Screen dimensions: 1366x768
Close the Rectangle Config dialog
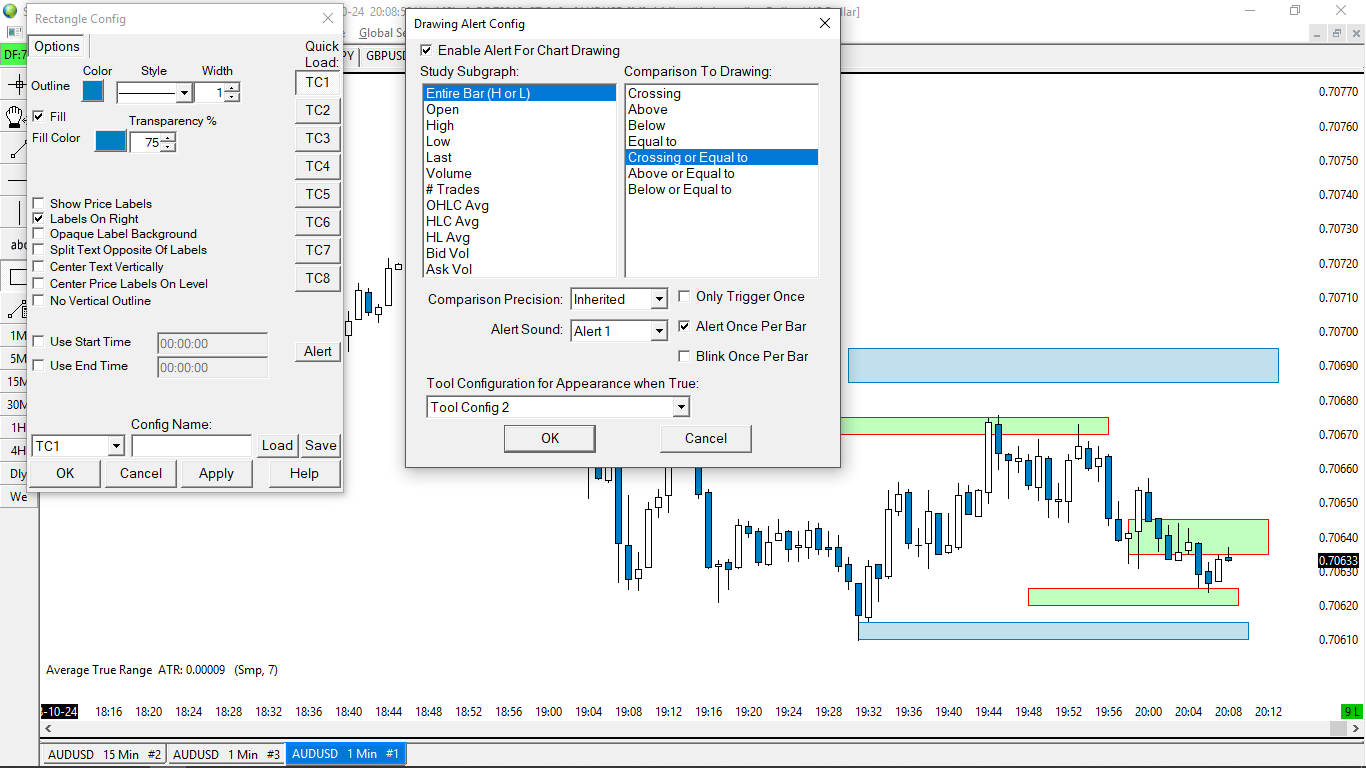[328, 18]
